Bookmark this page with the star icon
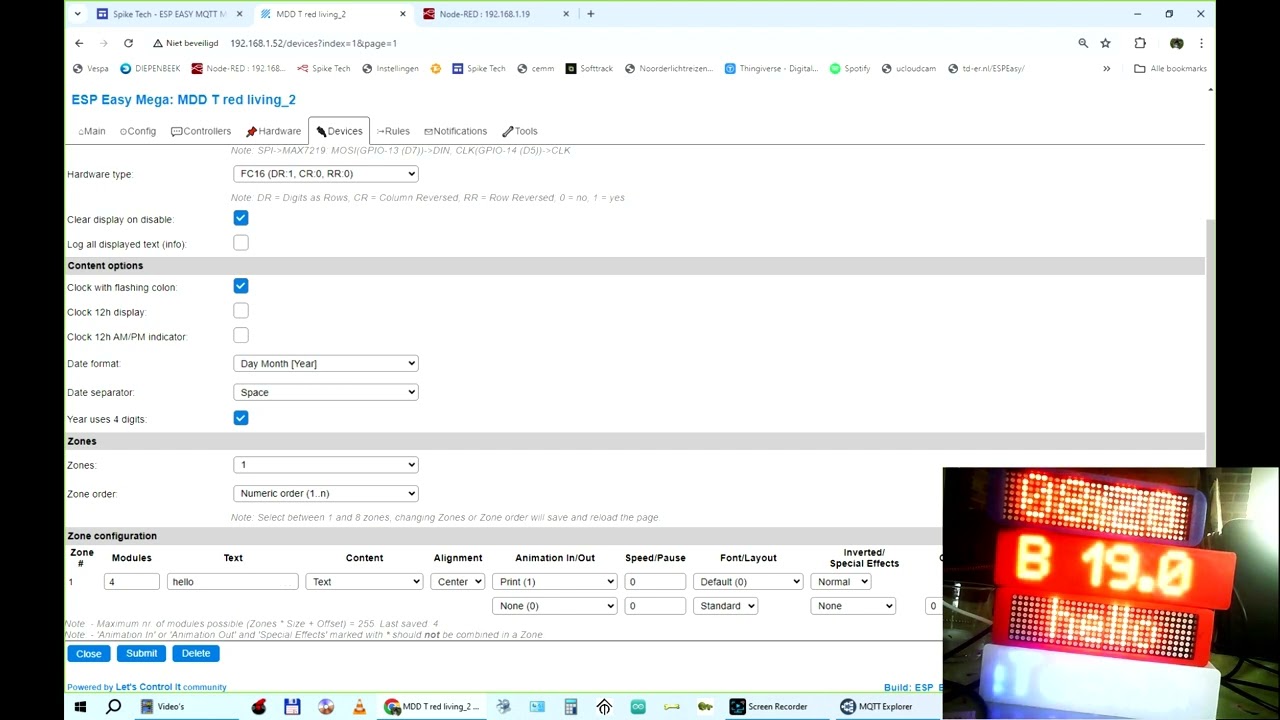Viewport: 1280px width, 720px height. point(1105,43)
